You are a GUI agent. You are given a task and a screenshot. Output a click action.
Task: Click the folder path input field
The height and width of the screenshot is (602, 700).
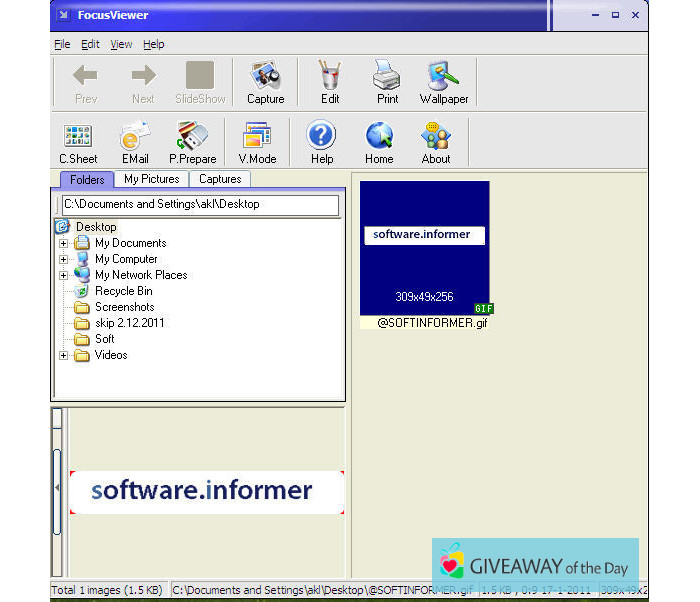[199, 204]
